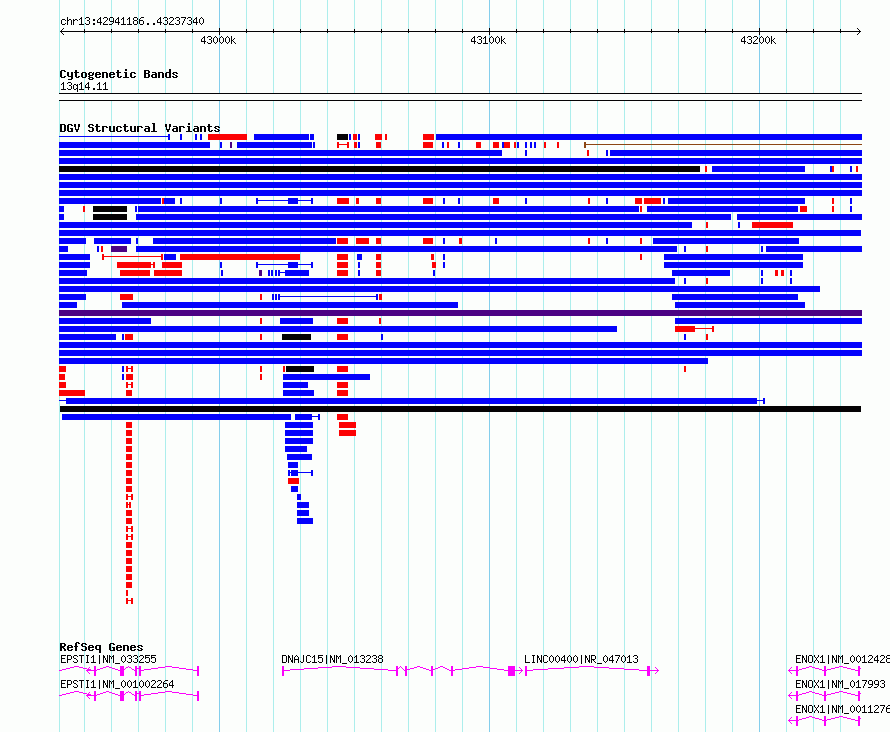Click the chr13:42941186..43237340 coordinate label
This screenshot has height=732, width=890.
[132, 22]
